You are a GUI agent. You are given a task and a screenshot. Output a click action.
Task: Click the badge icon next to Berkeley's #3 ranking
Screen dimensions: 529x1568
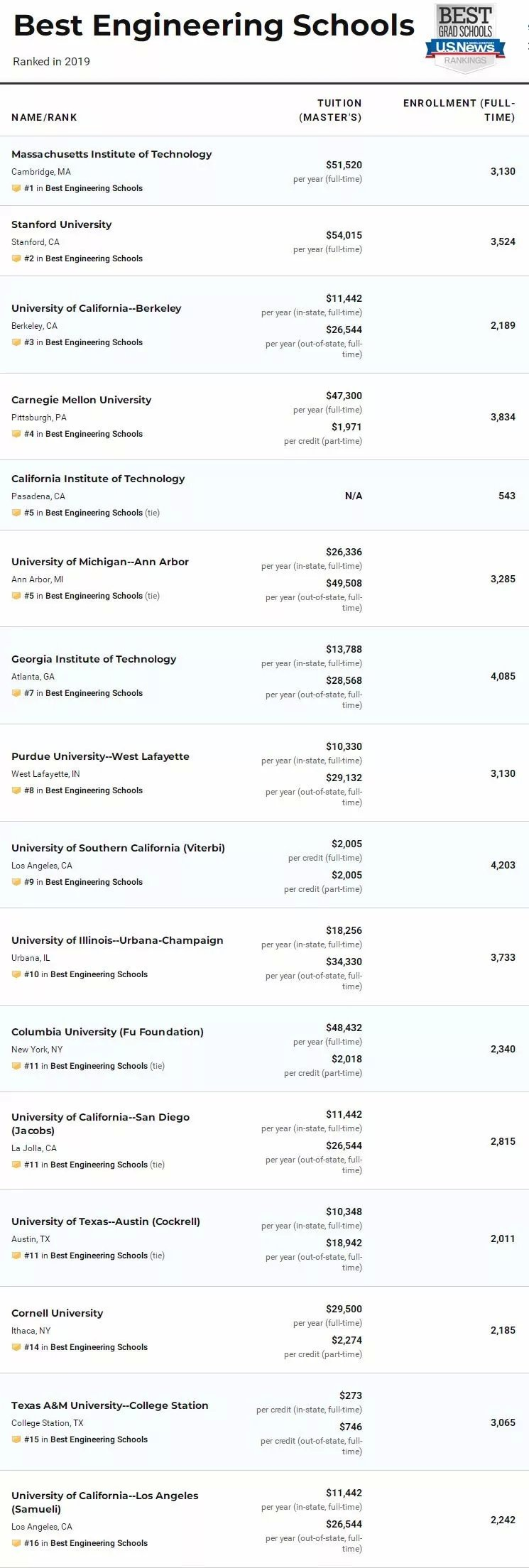click(x=16, y=342)
